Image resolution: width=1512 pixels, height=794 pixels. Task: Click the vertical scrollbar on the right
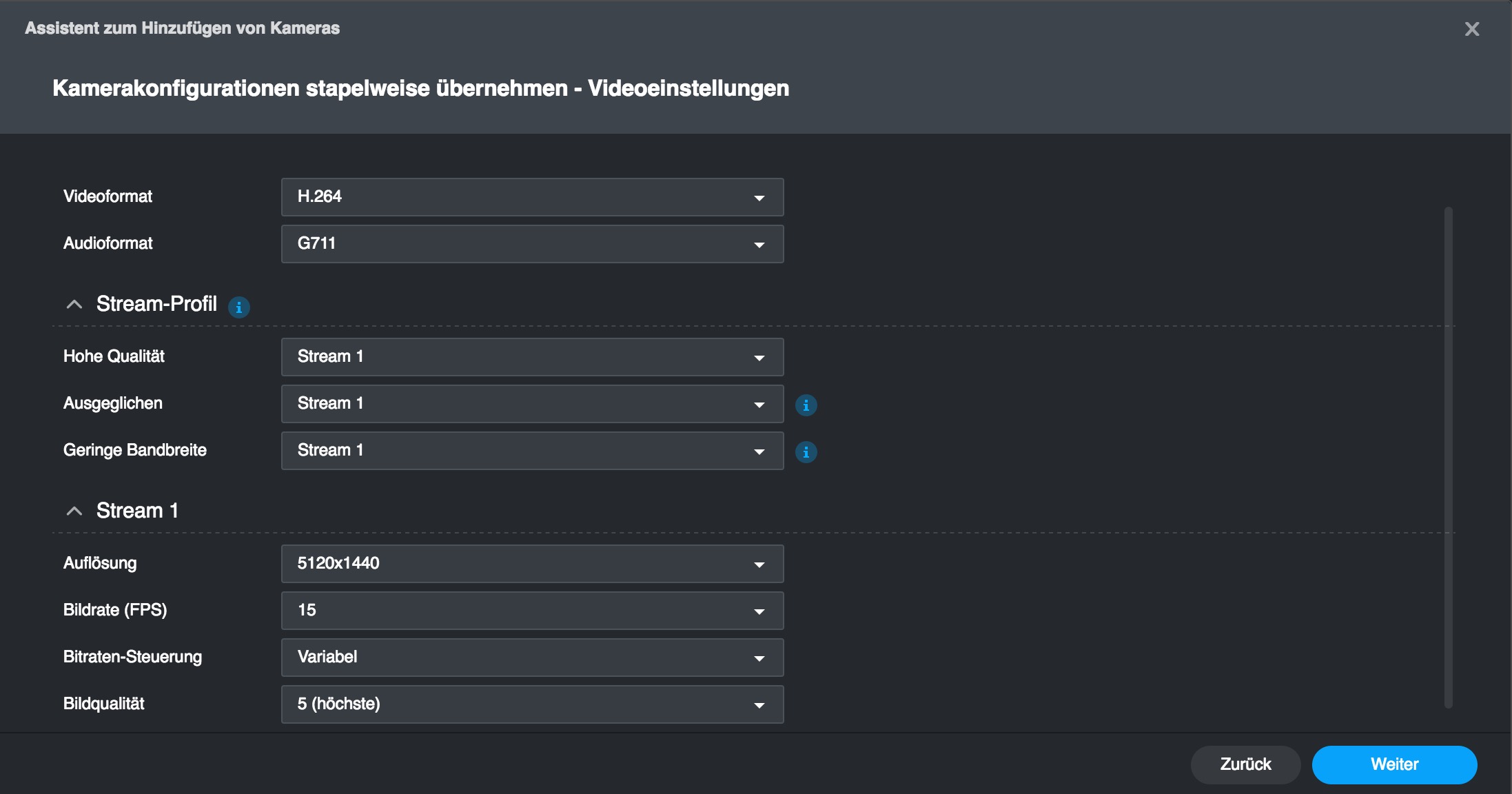coord(1448,455)
